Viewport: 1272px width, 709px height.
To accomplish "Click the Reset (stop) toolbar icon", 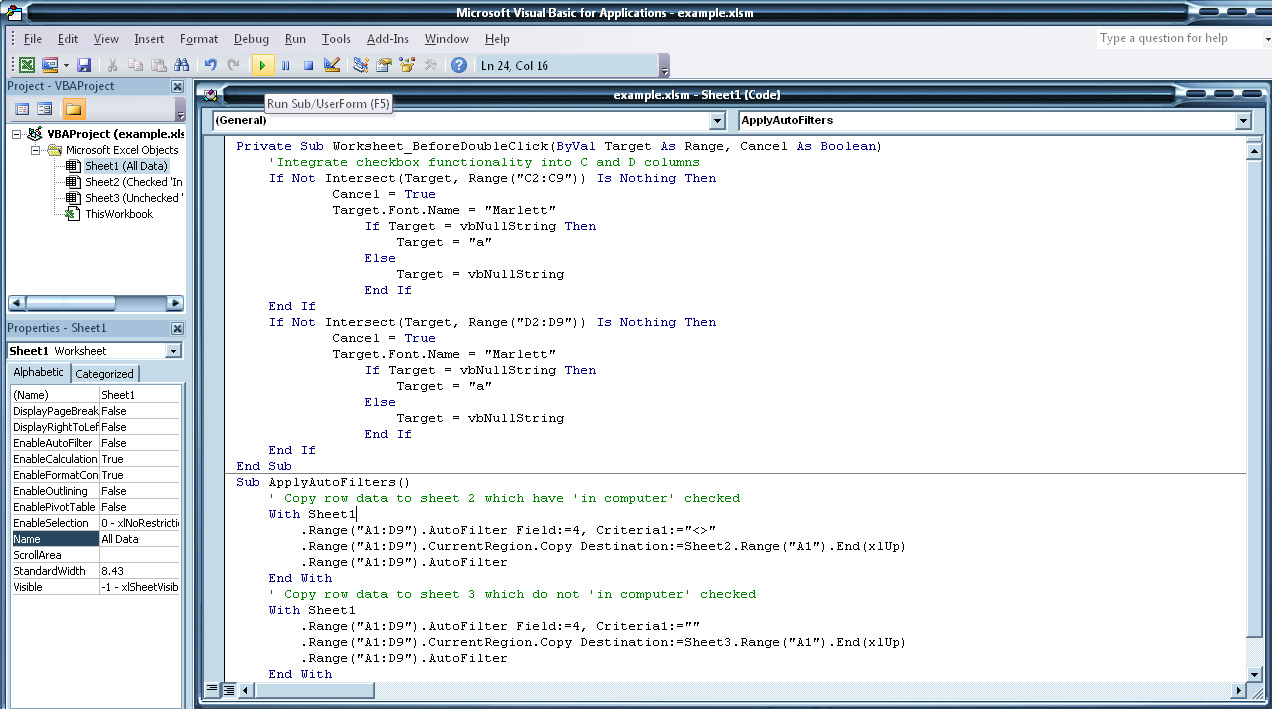I will [x=309, y=65].
